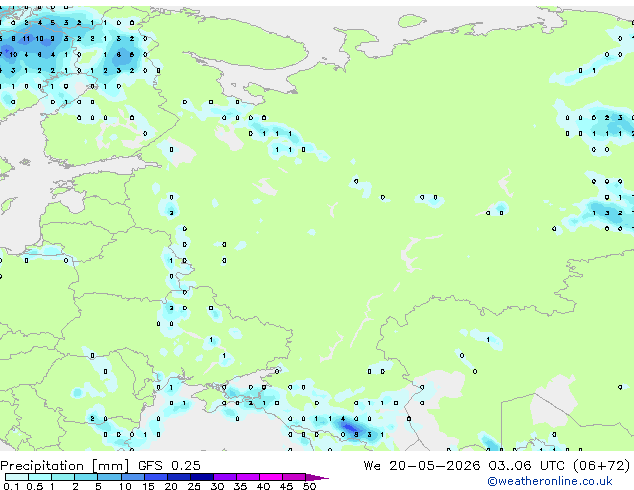Select the 20–25 mm legend swatch

coord(178,477)
